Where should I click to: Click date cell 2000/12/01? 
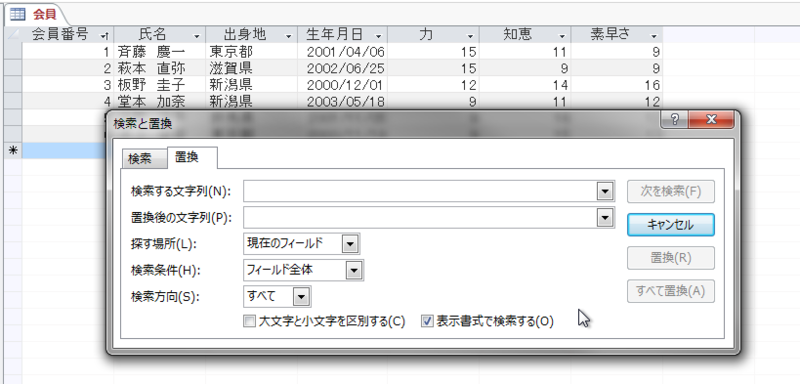click(342, 85)
